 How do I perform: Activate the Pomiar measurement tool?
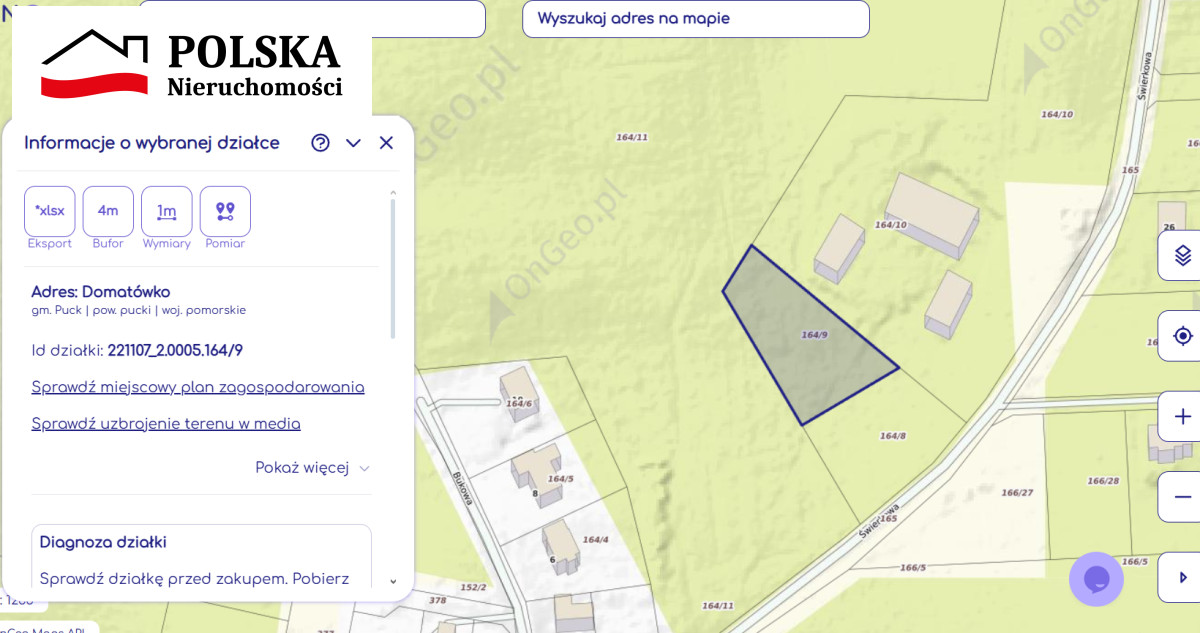(x=225, y=211)
